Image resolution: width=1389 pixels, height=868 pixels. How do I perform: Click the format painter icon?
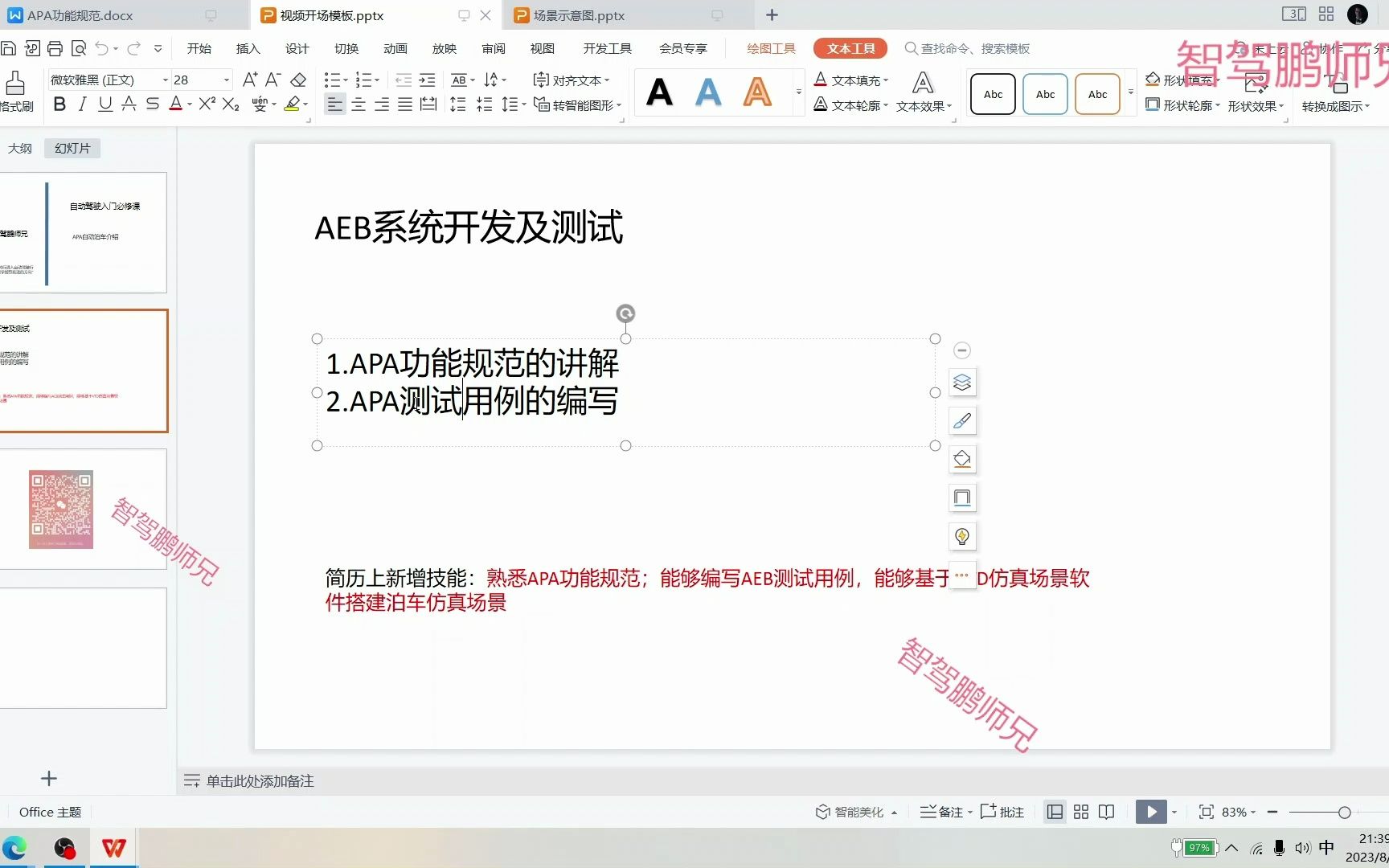15,92
